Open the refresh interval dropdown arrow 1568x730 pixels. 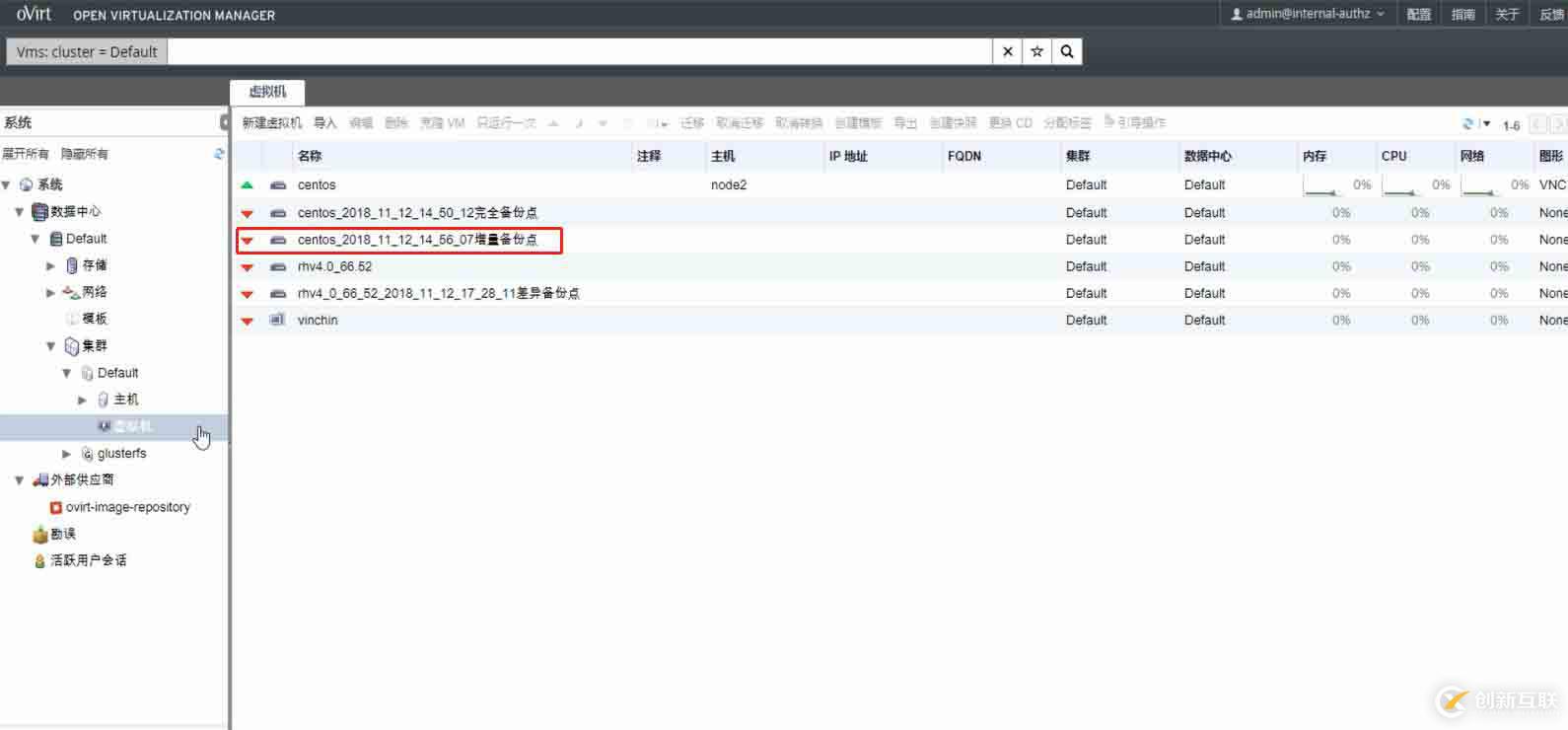1485,124
